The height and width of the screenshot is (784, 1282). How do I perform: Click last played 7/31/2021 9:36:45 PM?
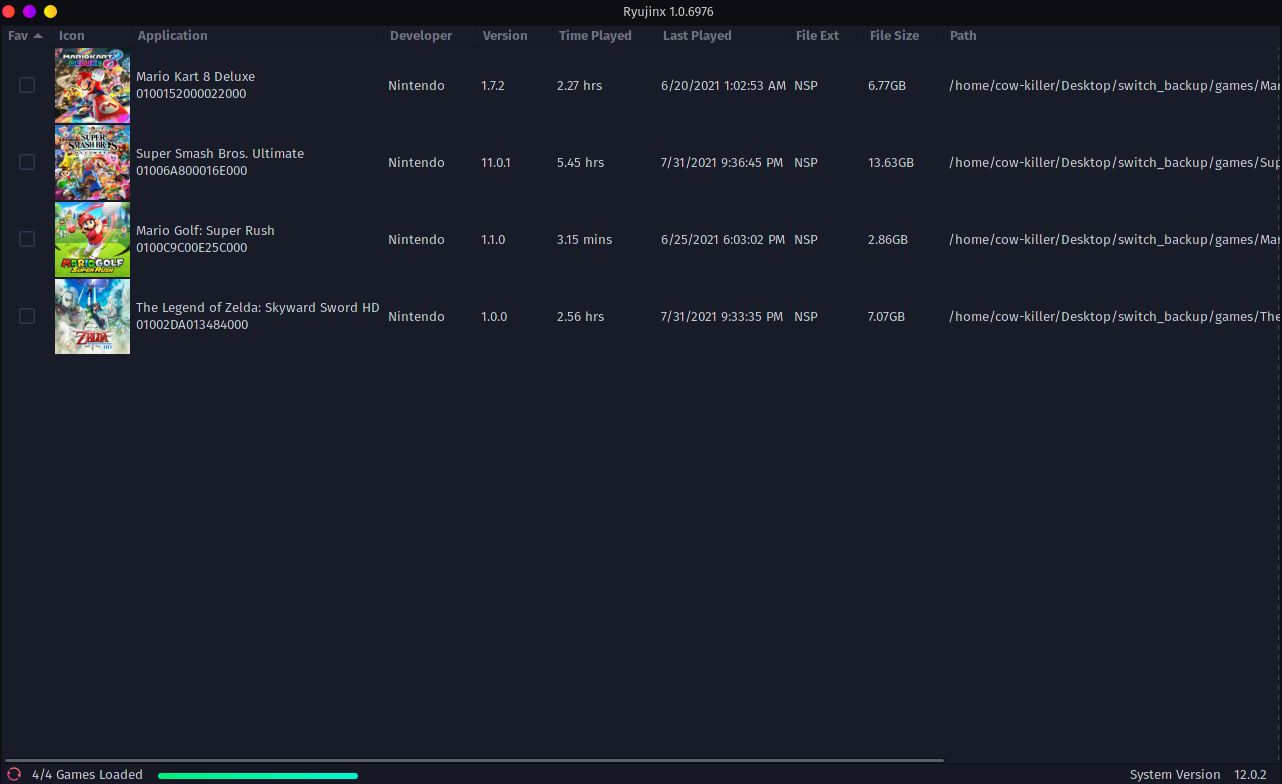tap(722, 163)
